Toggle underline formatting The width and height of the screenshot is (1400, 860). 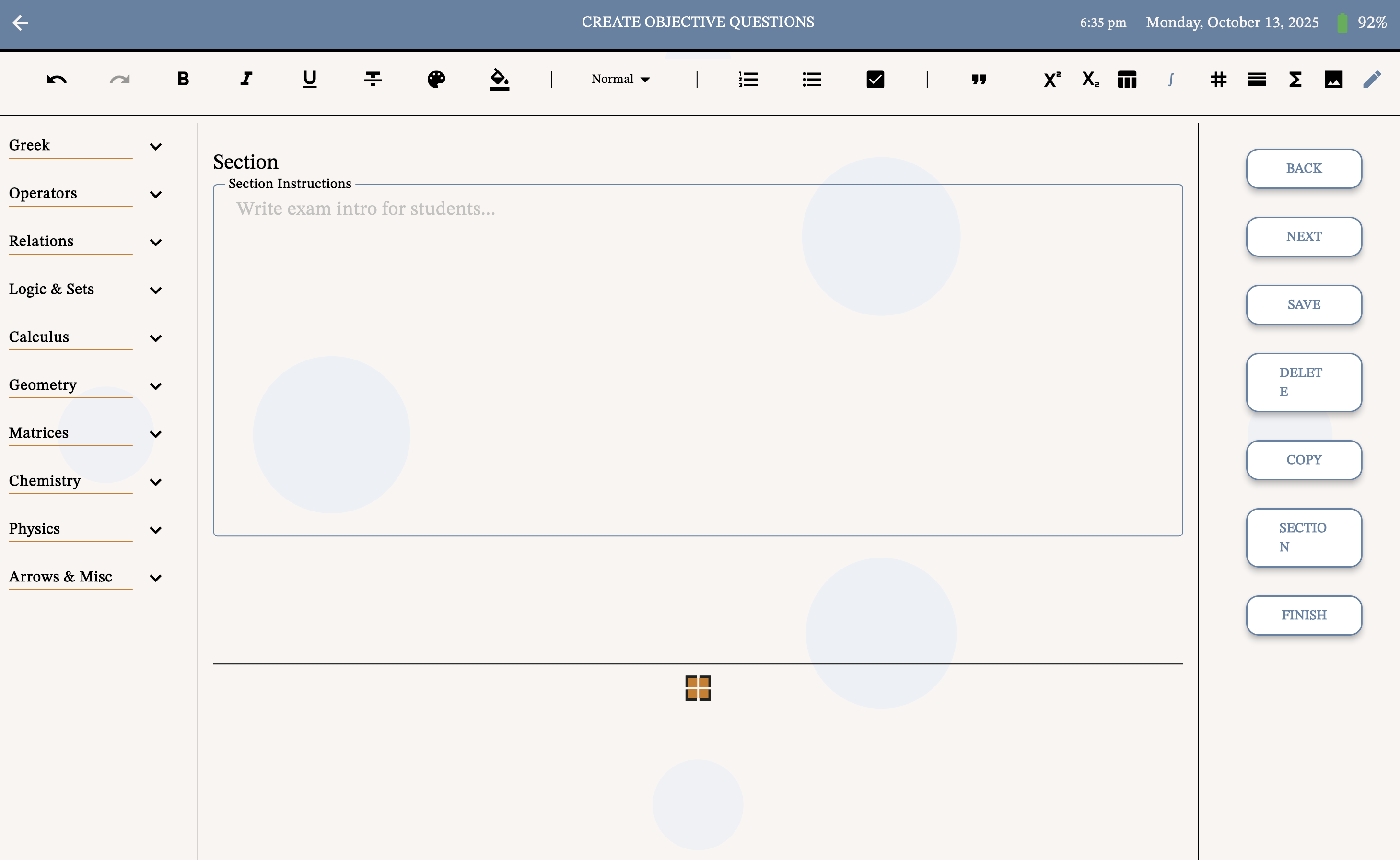309,80
